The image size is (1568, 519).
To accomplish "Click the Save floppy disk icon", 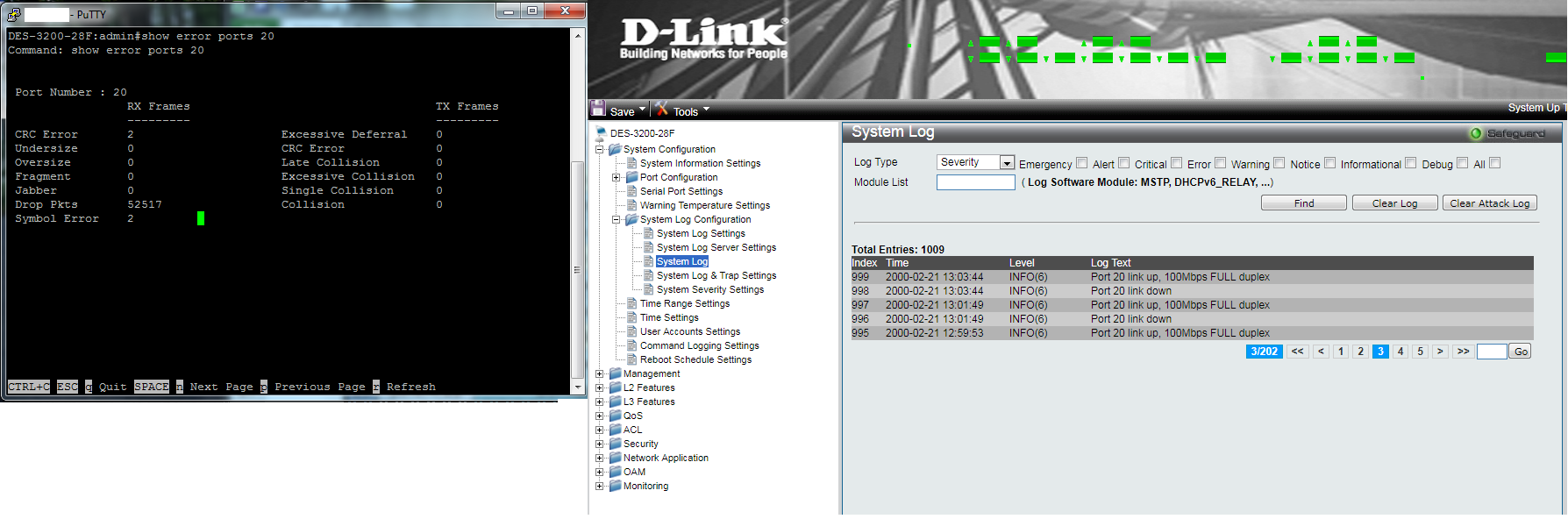I will pos(599,109).
